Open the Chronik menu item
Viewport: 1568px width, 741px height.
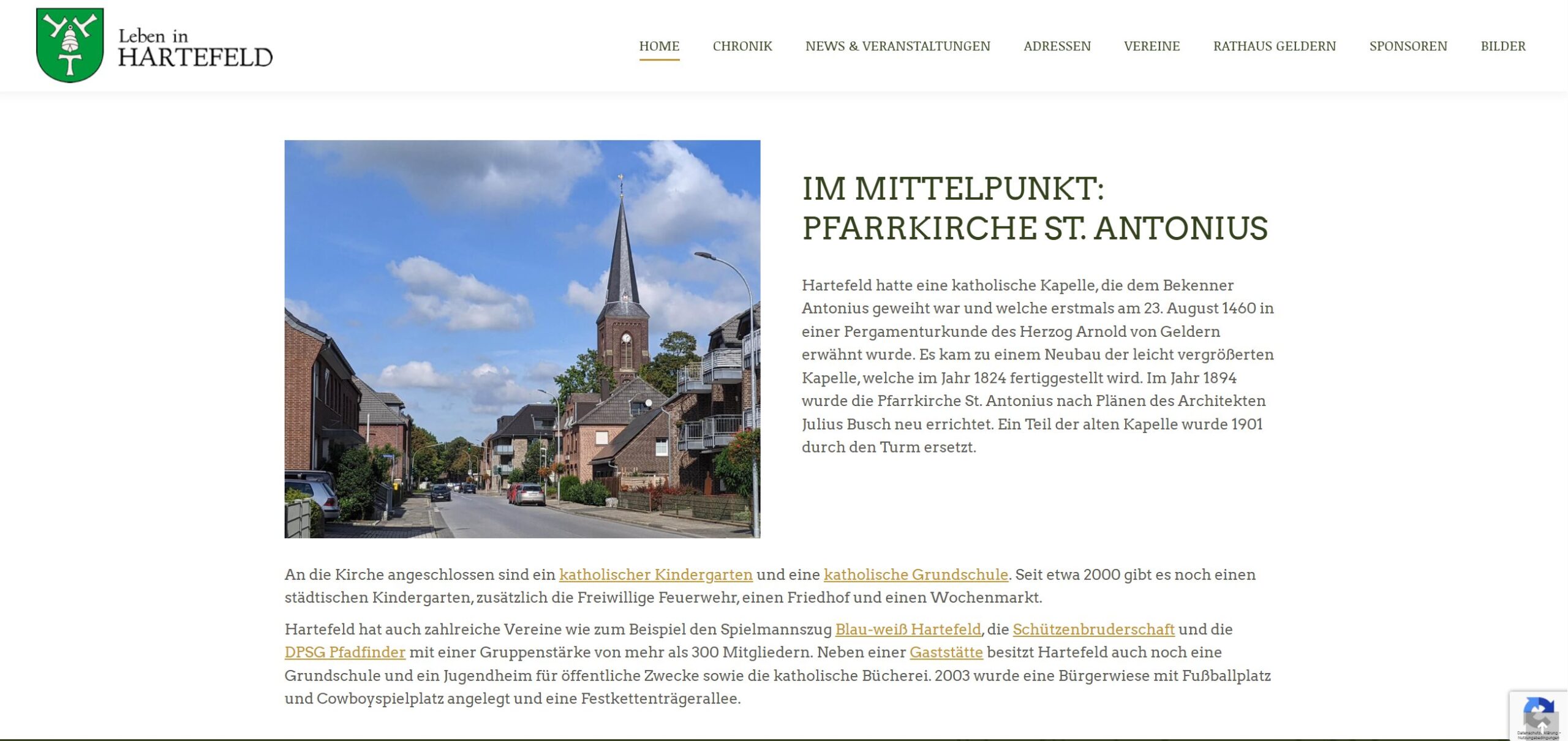click(742, 46)
